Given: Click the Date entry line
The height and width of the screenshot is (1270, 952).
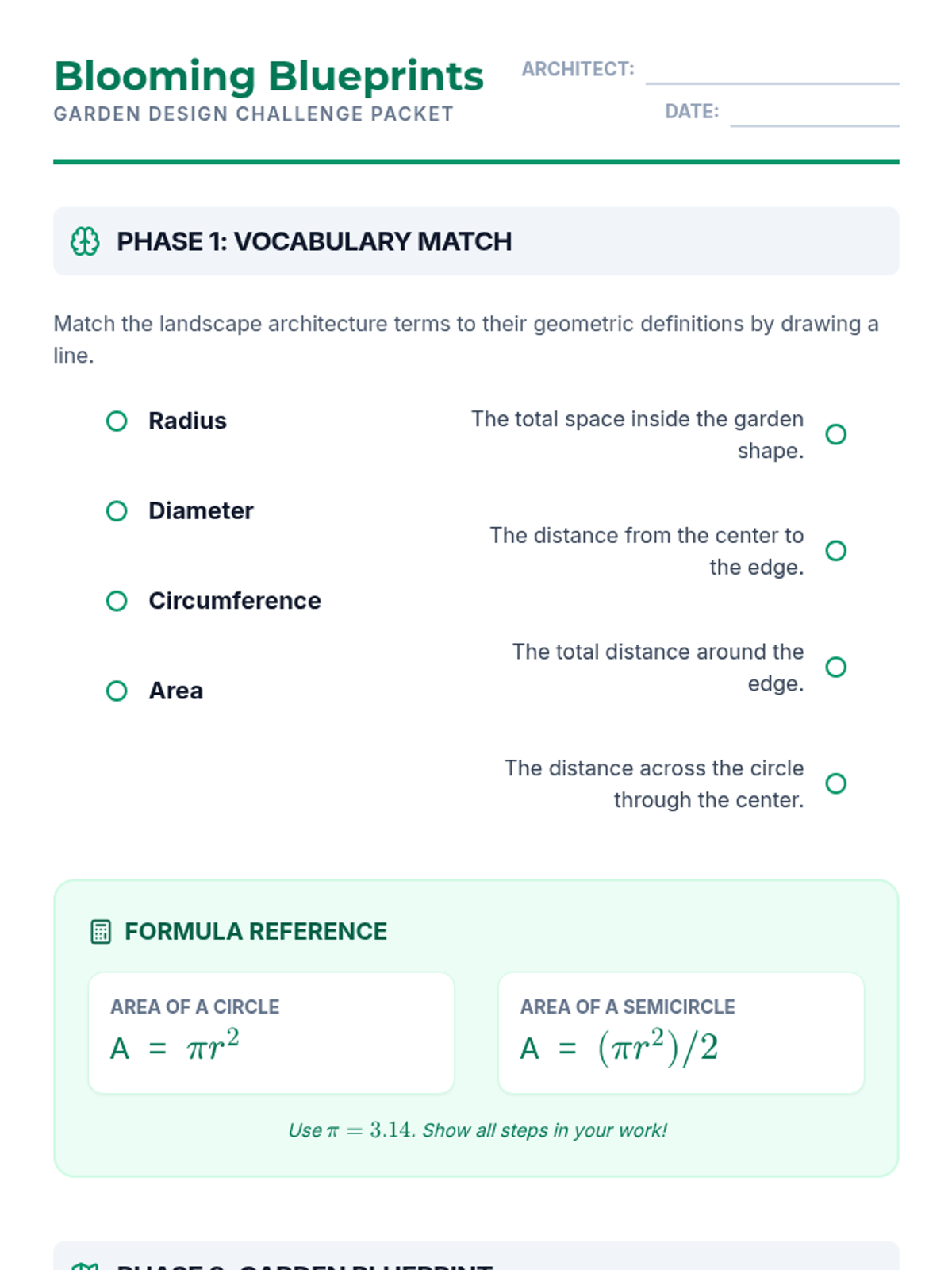Looking at the screenshot, I should pyautogui.click(x=814, y=115).
